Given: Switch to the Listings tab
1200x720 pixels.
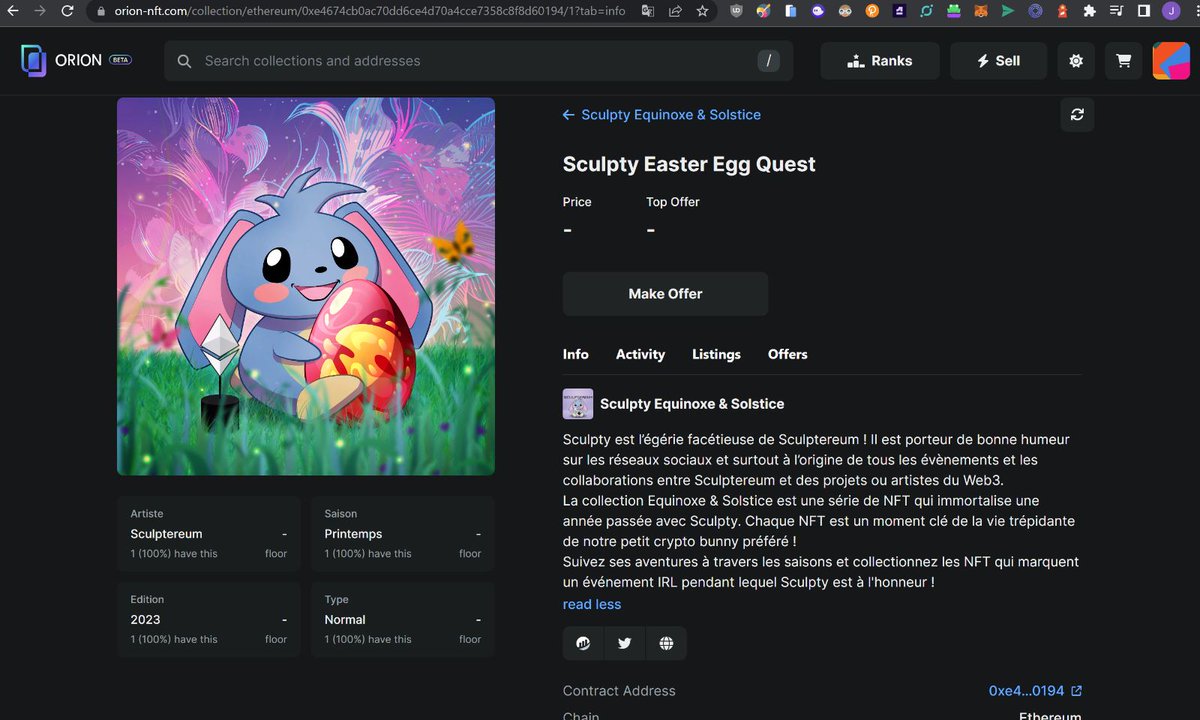Looking at the screenshot, I should coord(716,354).
